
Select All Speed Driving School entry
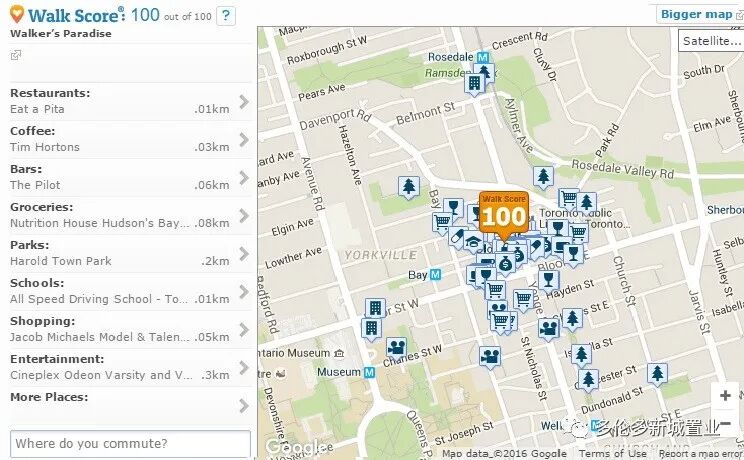99,299
